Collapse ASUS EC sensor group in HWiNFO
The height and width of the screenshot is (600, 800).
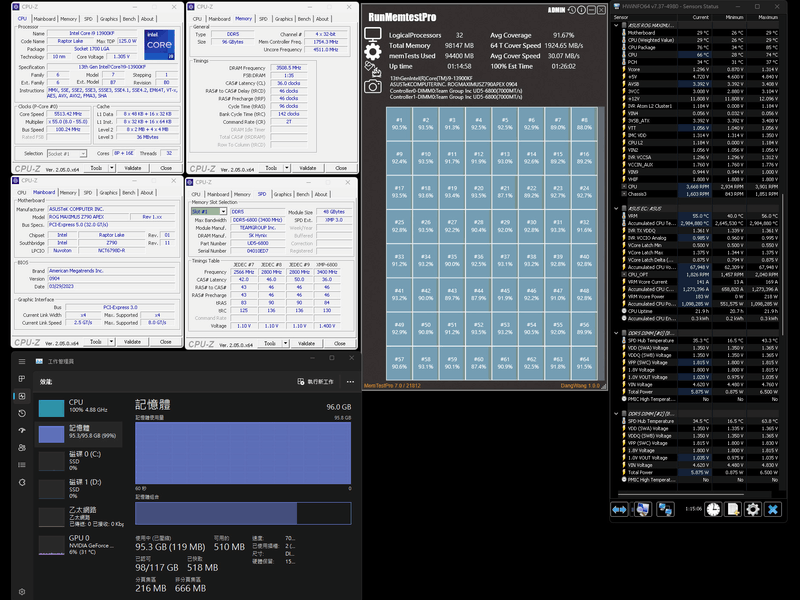[616, 208]
